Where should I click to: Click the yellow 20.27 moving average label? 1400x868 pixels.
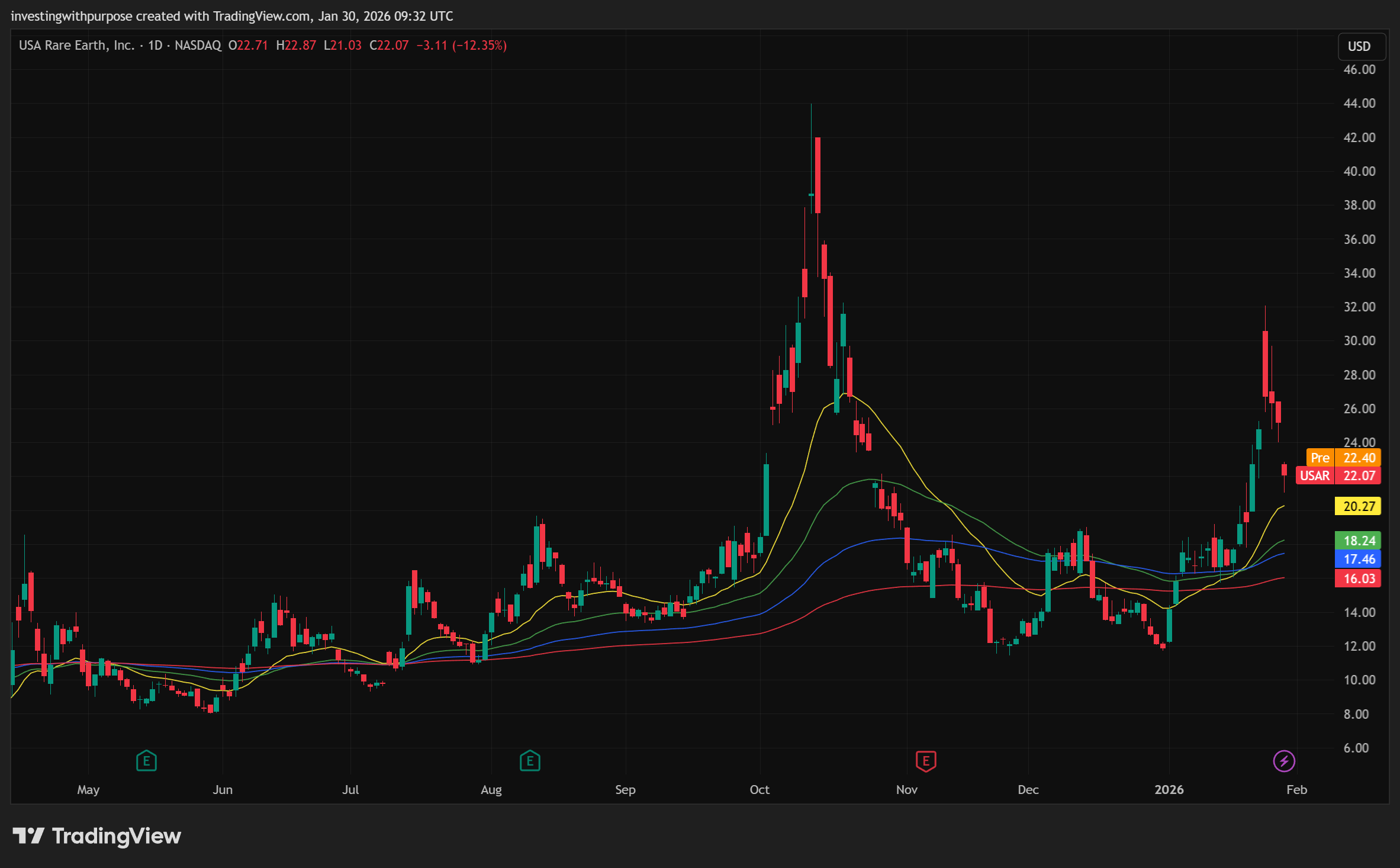1359,506
